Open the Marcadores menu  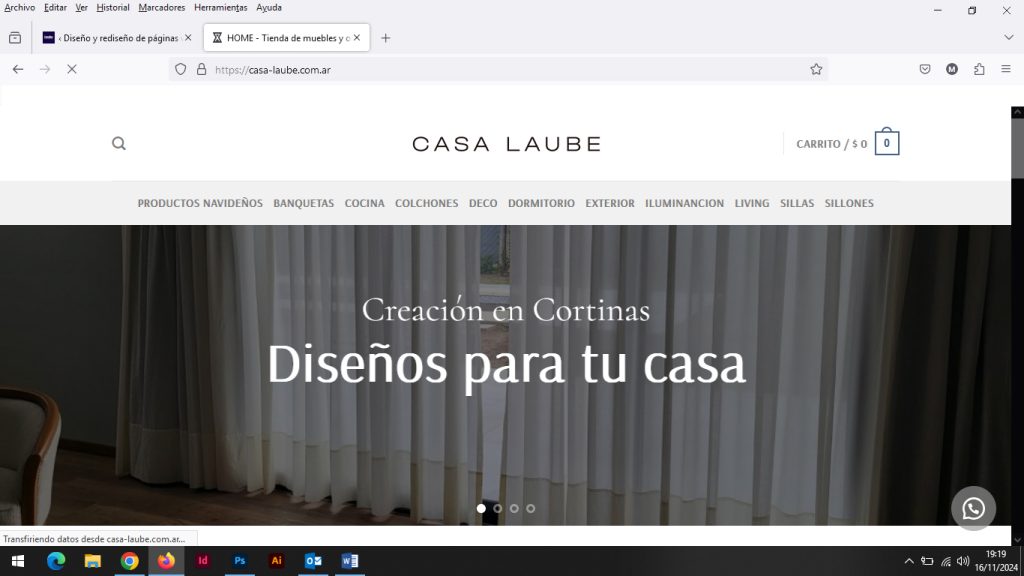coord(161,8)
